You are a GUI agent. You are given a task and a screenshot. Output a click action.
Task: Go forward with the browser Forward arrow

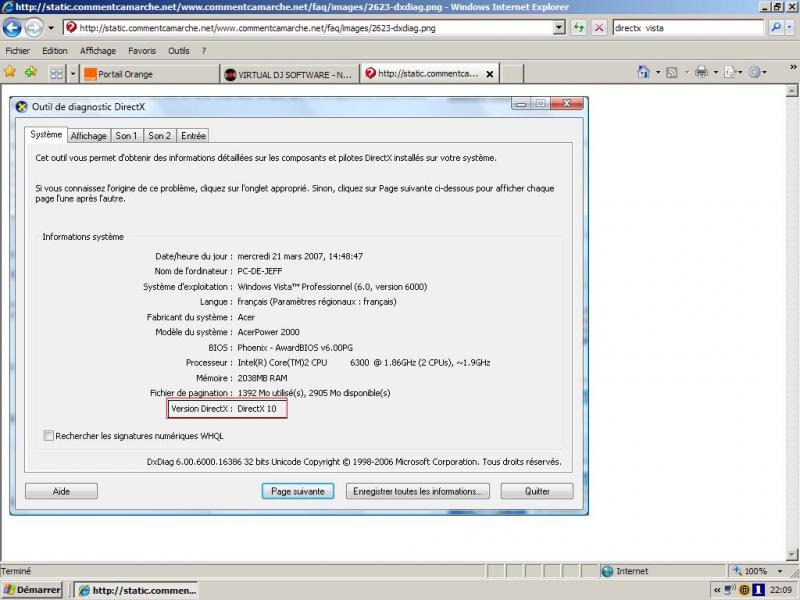click(34, 28)
